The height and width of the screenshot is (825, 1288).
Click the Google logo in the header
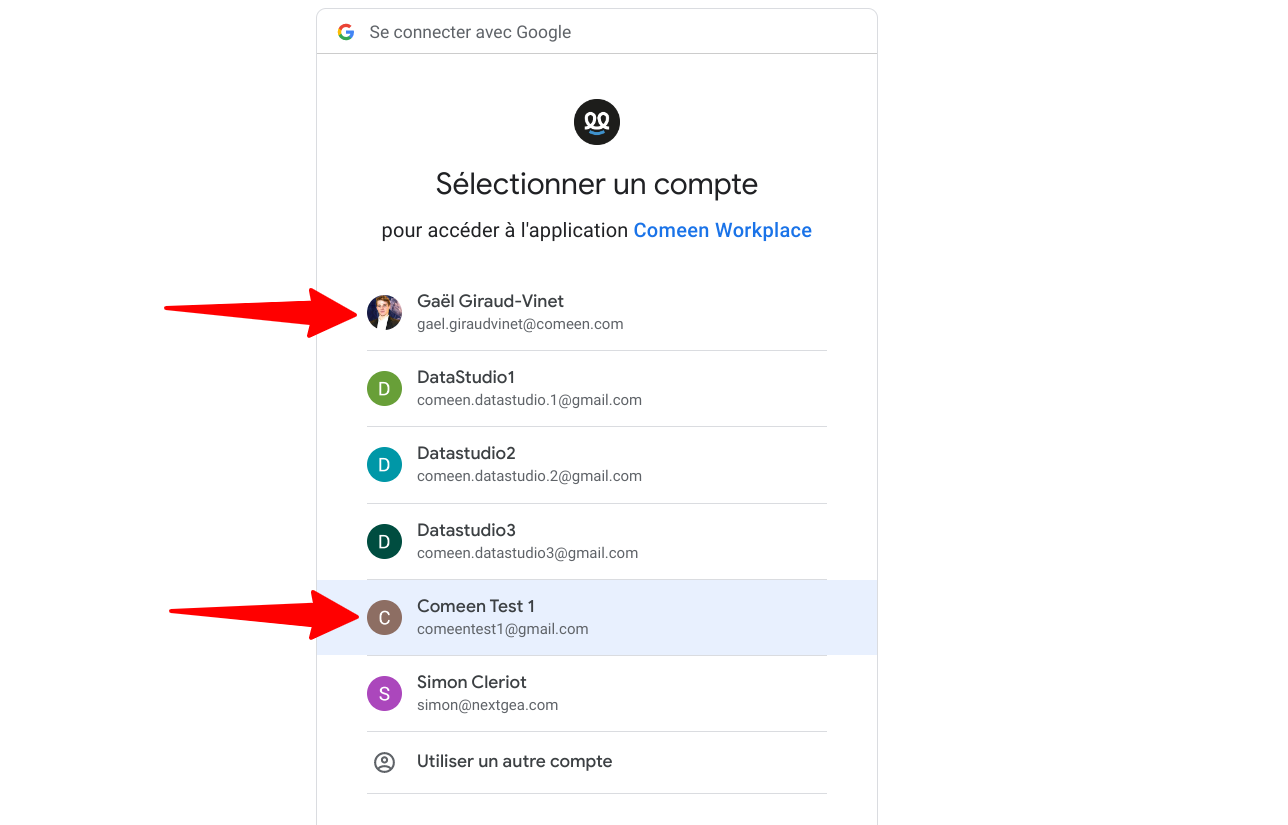tap(346, 32)
